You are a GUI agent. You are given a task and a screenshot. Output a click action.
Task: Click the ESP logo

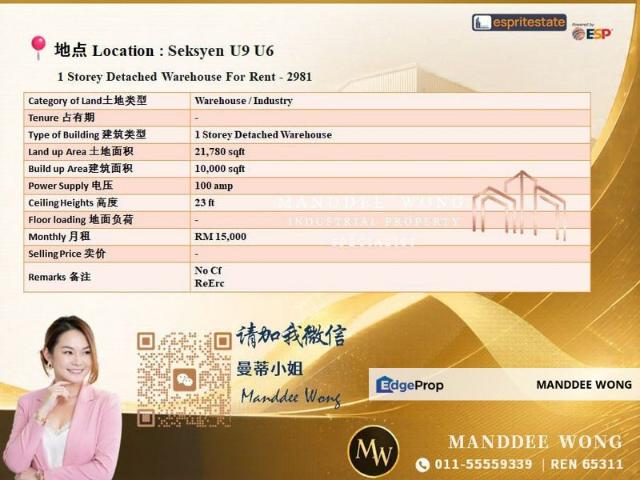click(592, 33)
